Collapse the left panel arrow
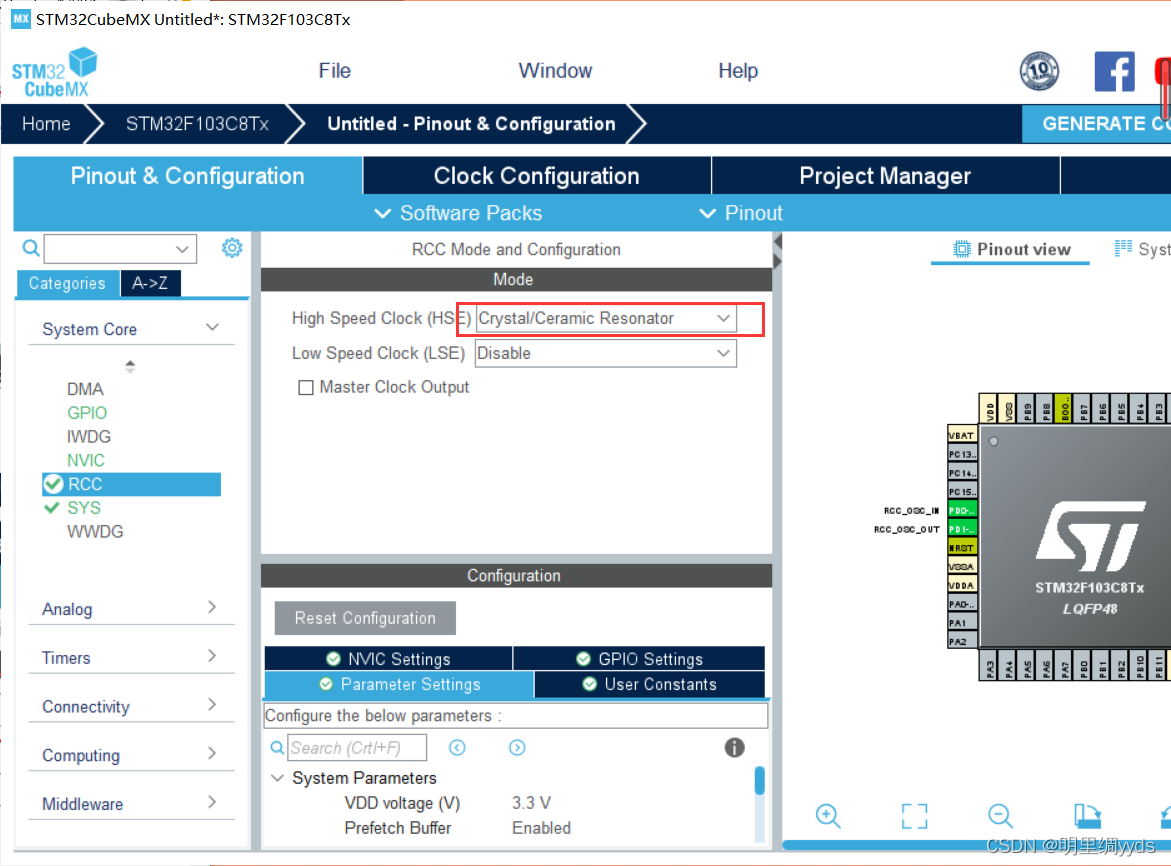Image resolution: width=1171 pixels, height=866 pixels. (x=777, y=242)
